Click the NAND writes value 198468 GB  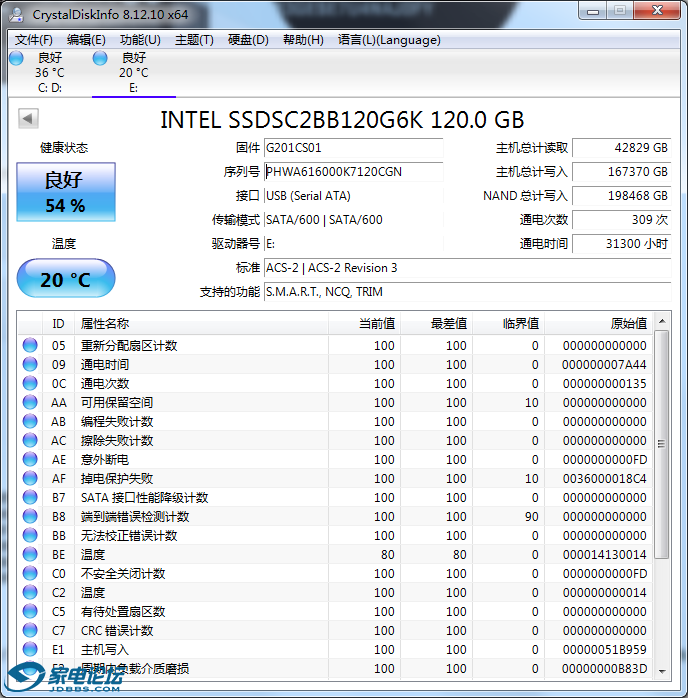[622, 196]
